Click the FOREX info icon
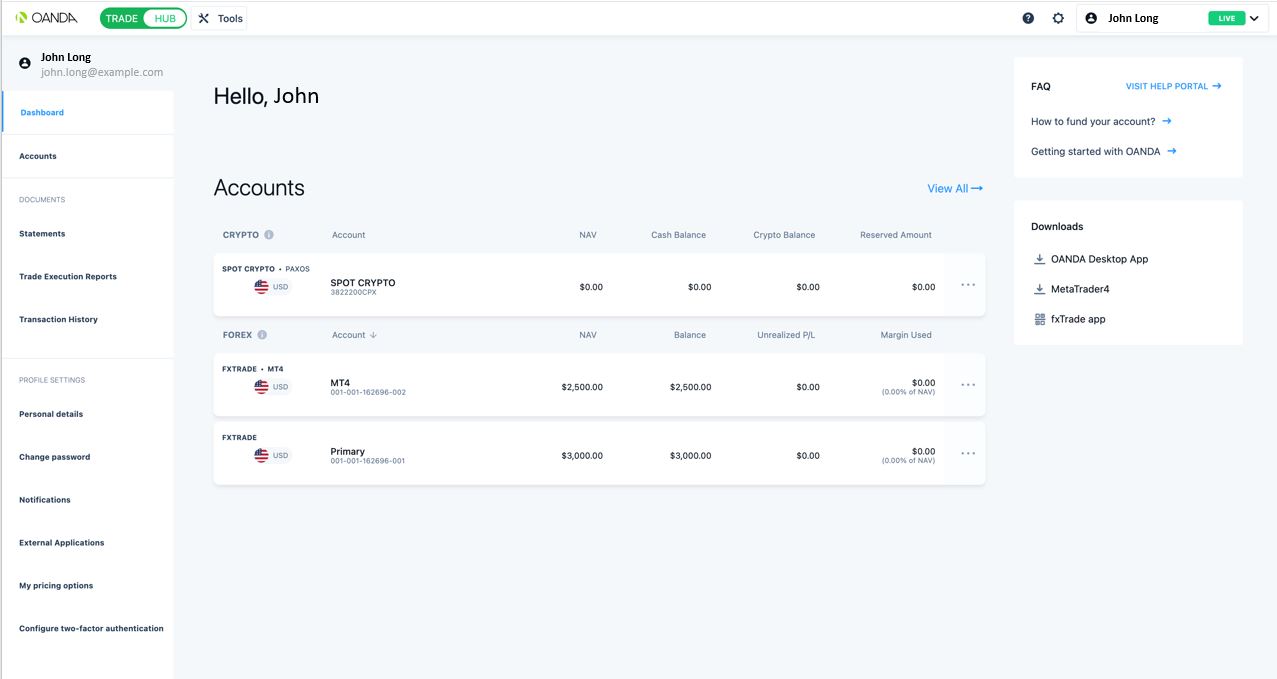1277x679 pixels. point(262,335)
